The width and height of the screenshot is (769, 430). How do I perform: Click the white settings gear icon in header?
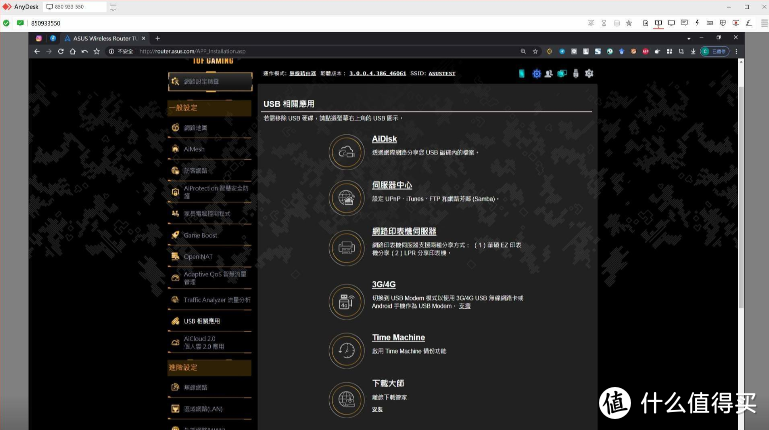[x=589, y=74]
